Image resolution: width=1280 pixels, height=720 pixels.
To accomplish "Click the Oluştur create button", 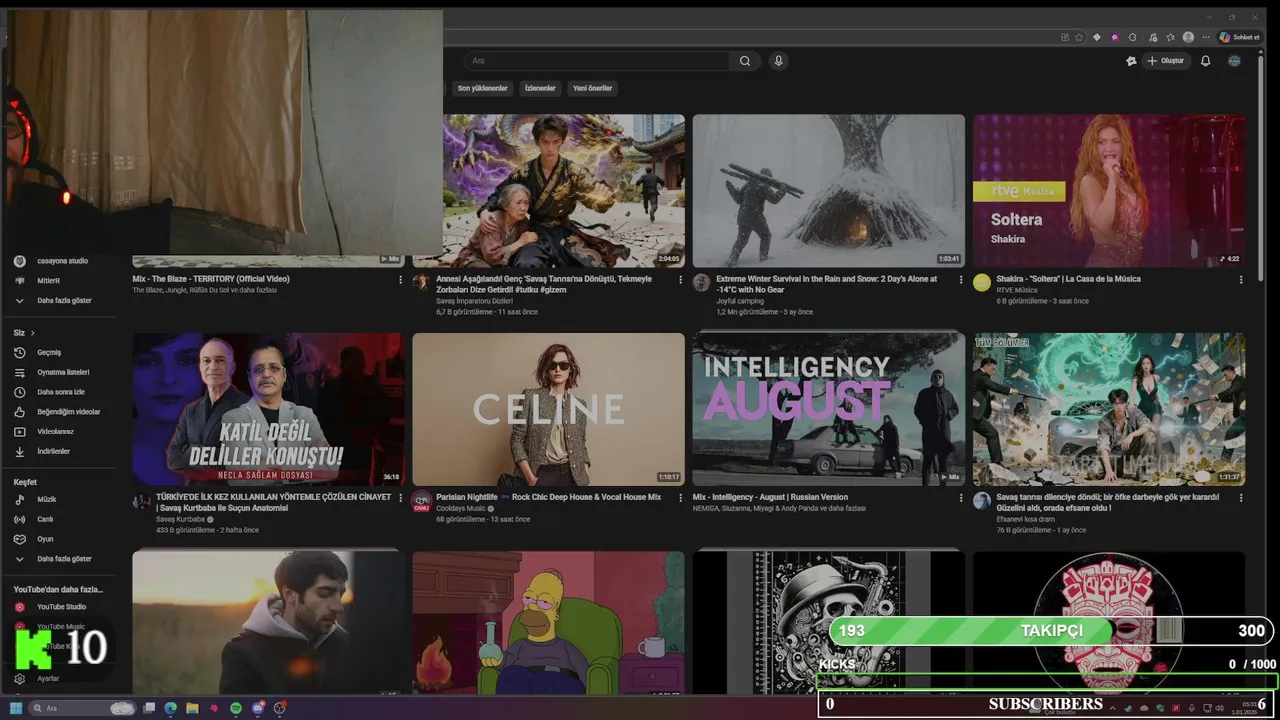I will 1166,61.
